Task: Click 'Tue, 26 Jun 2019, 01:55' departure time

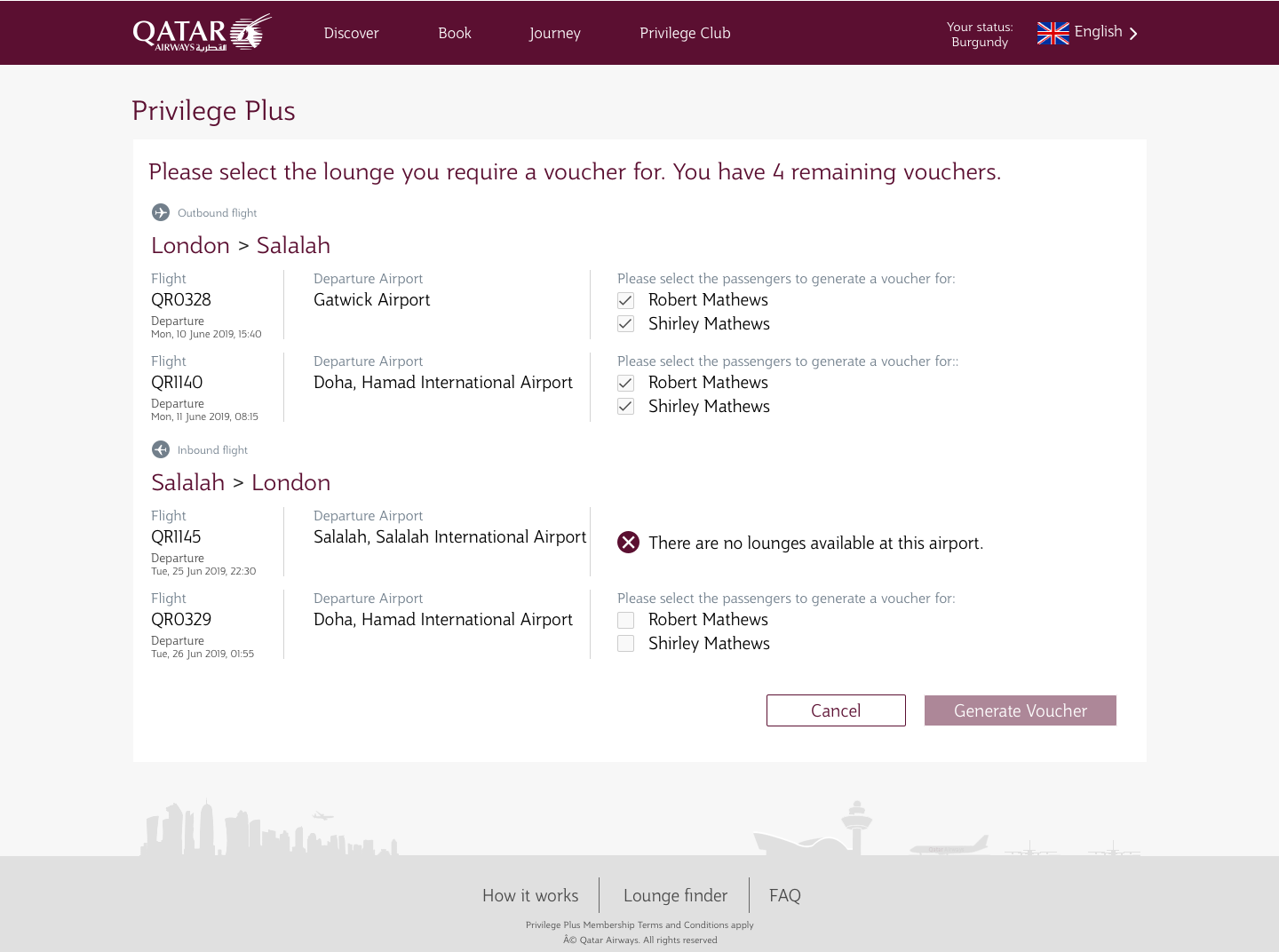Action: (x=203, y=654)
